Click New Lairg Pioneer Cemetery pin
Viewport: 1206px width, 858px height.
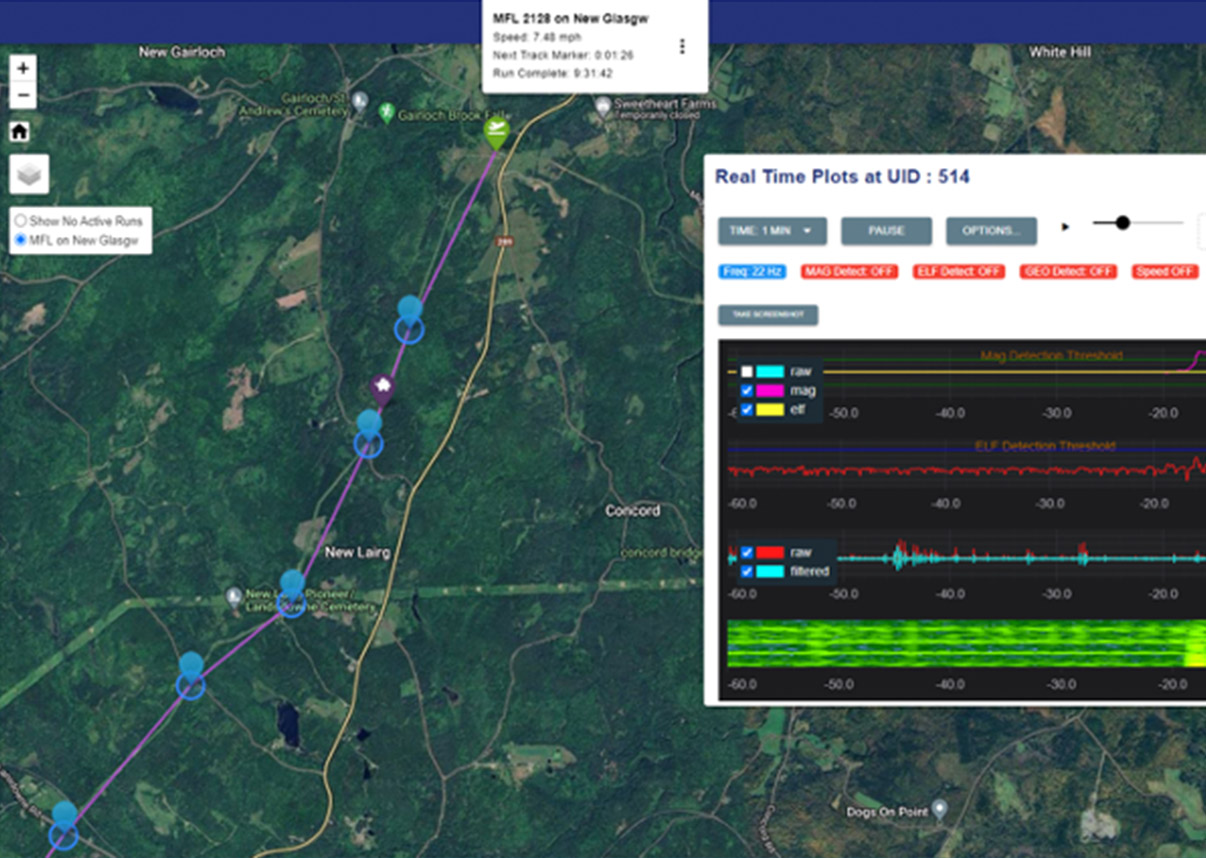pyautogui.click(x=234, y=598)
